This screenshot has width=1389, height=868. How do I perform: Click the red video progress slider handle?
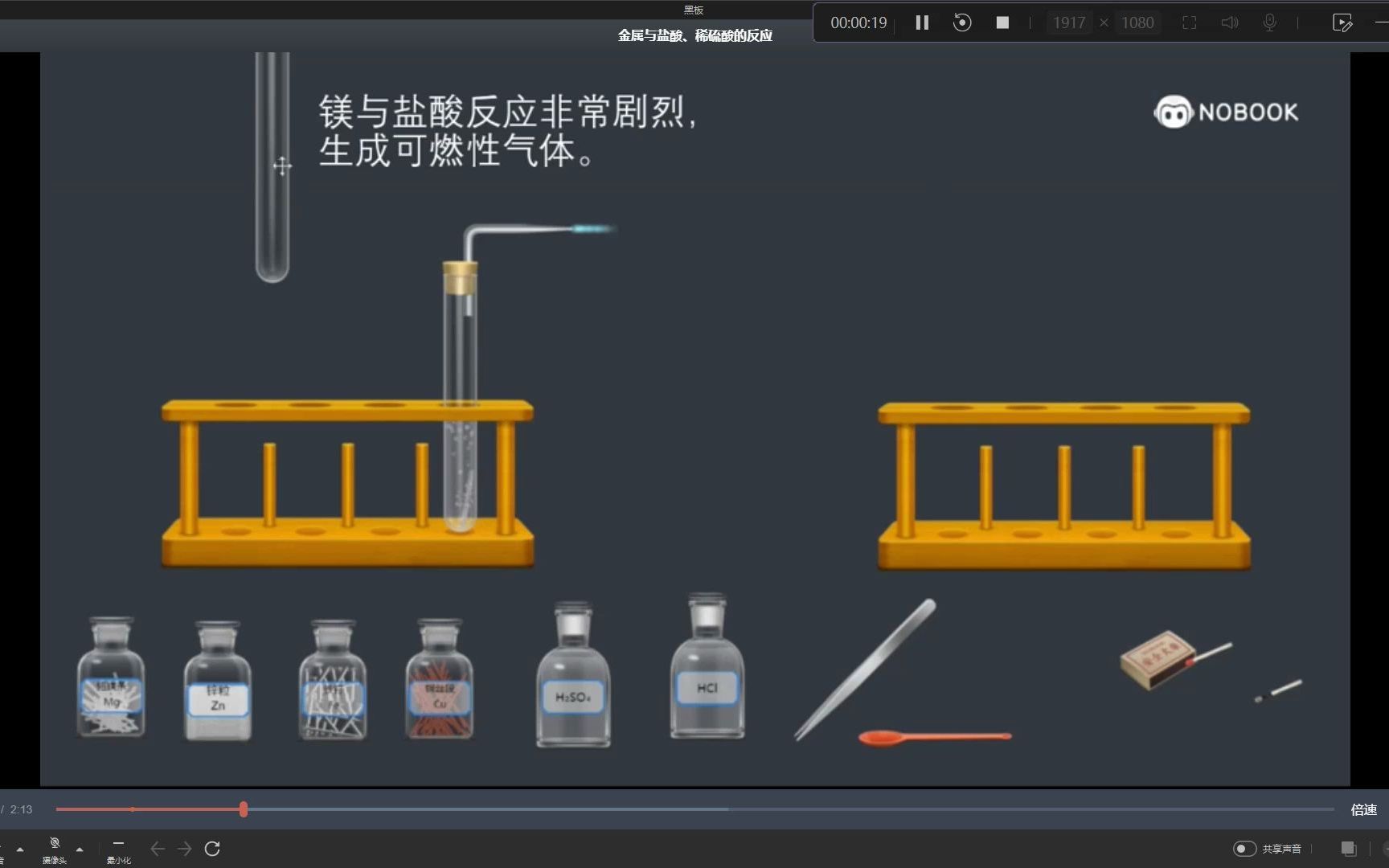coord(244,809)
